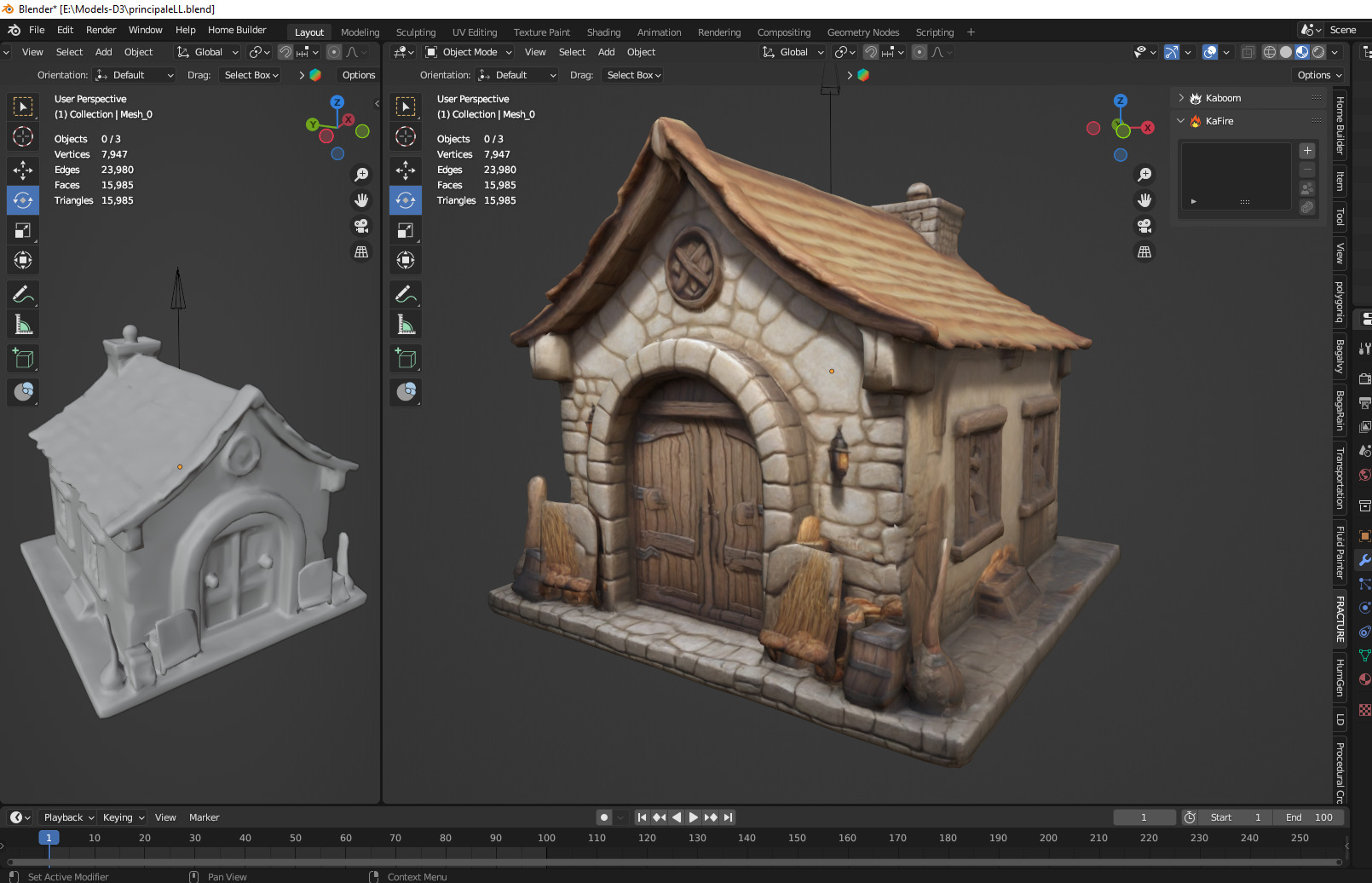
Task: Switch to the Geometry Nodes workspace tab
Action: click(863, 32)
